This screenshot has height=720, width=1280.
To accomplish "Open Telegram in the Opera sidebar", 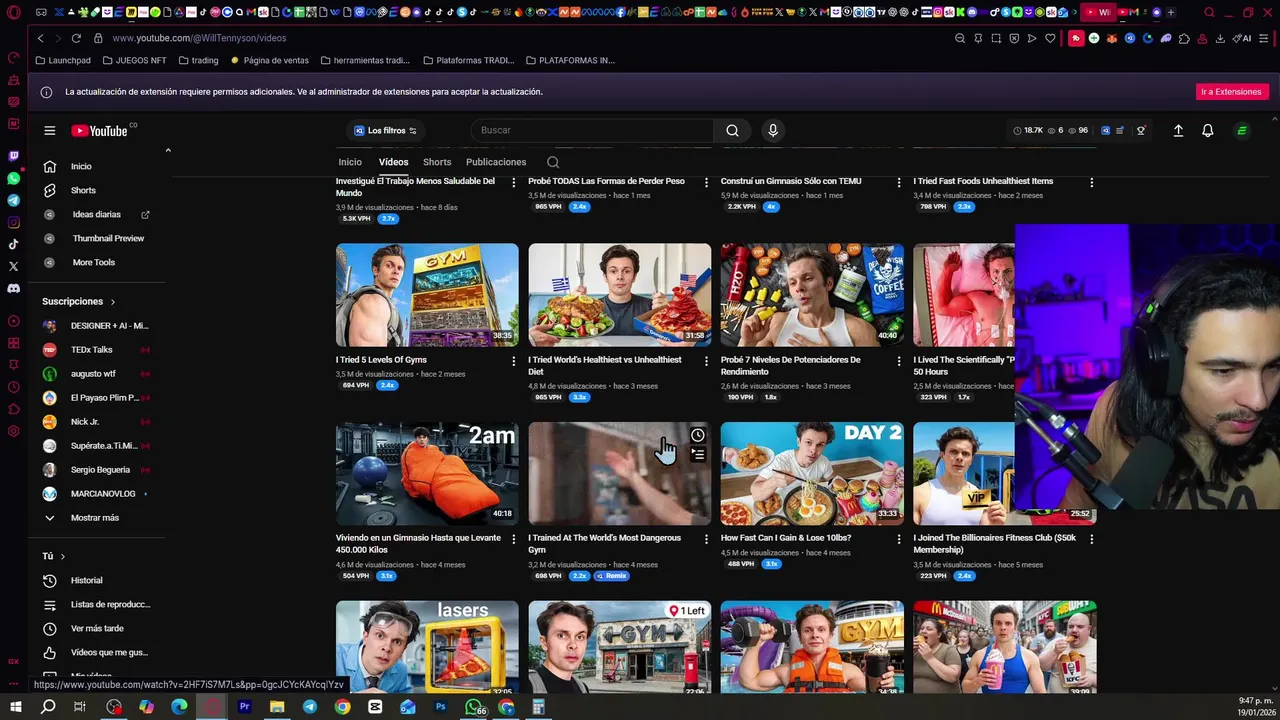I will pos(13,200).
